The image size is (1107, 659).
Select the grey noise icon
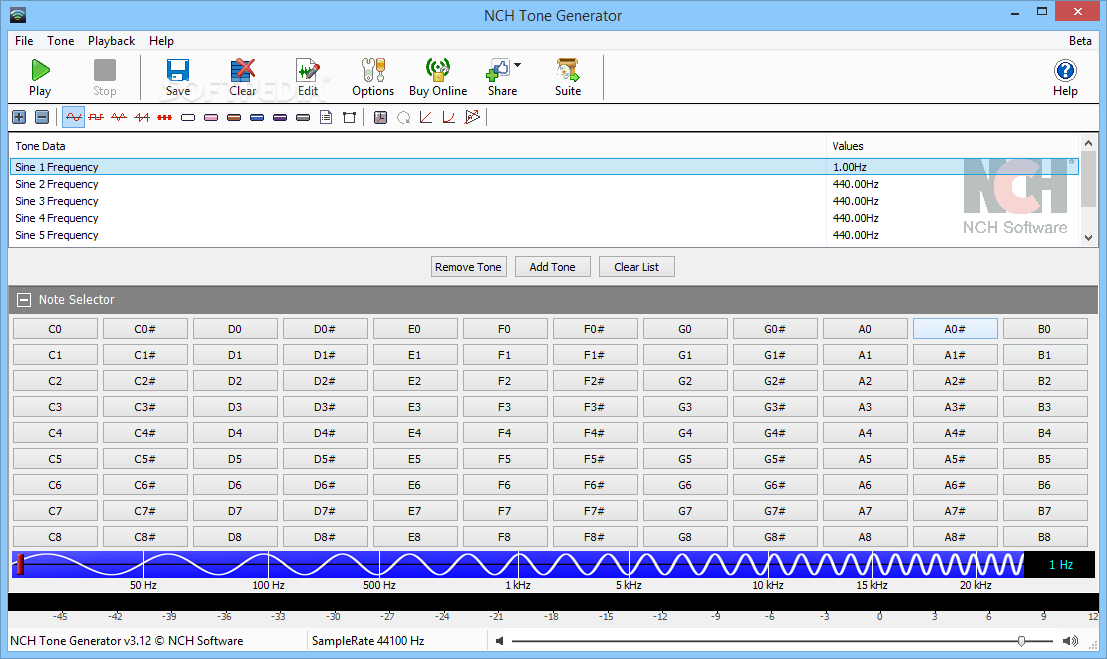[x=303, y=117]
